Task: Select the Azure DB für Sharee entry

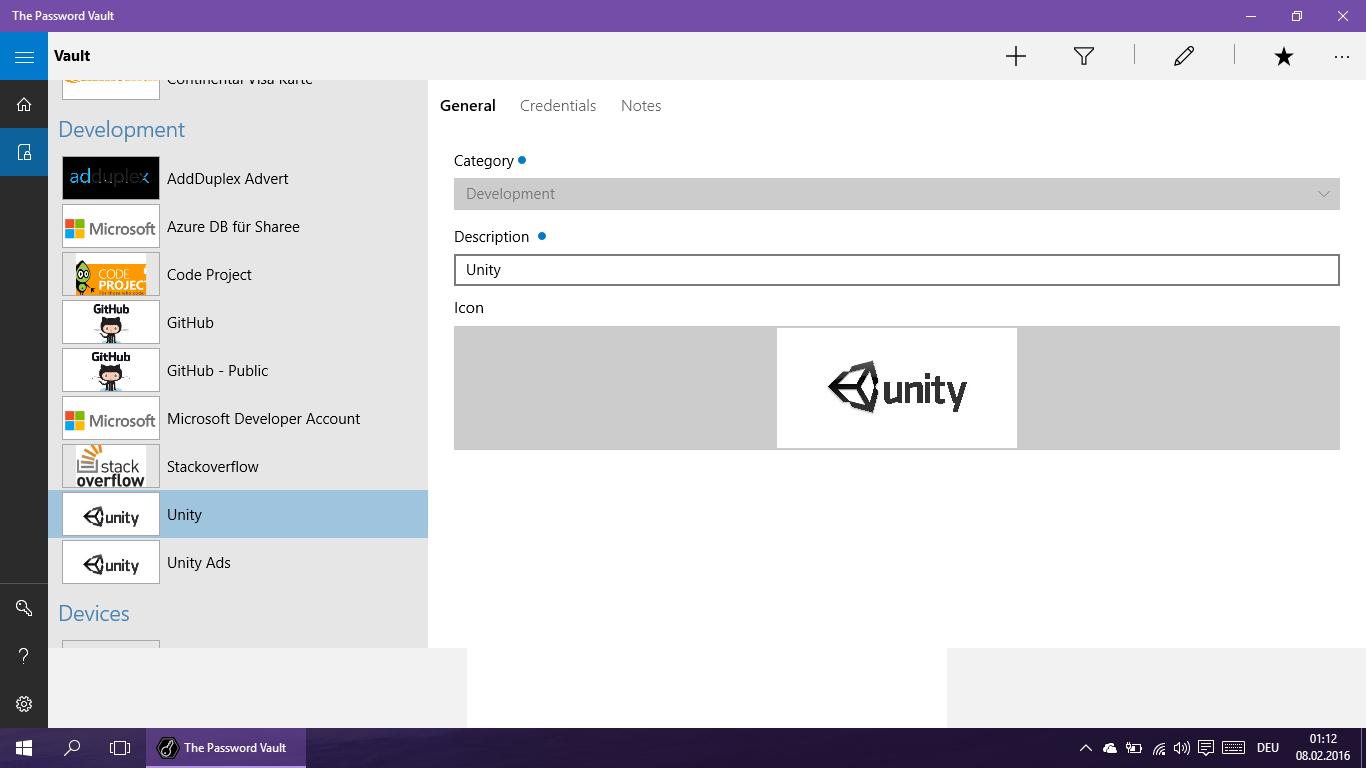Action: 238,226
